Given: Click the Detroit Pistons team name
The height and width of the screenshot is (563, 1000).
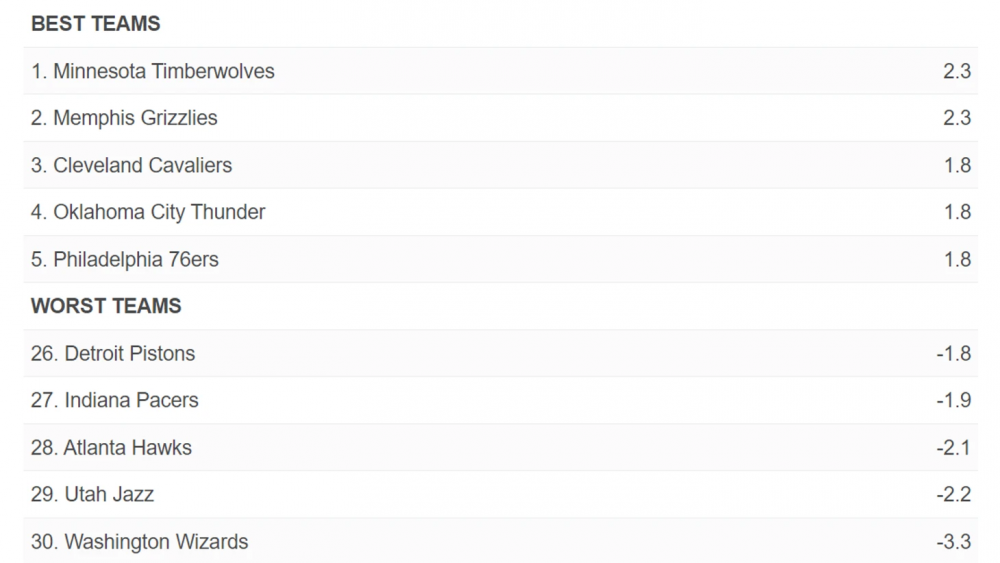Looking at the screenshot, I should point(130,353).
